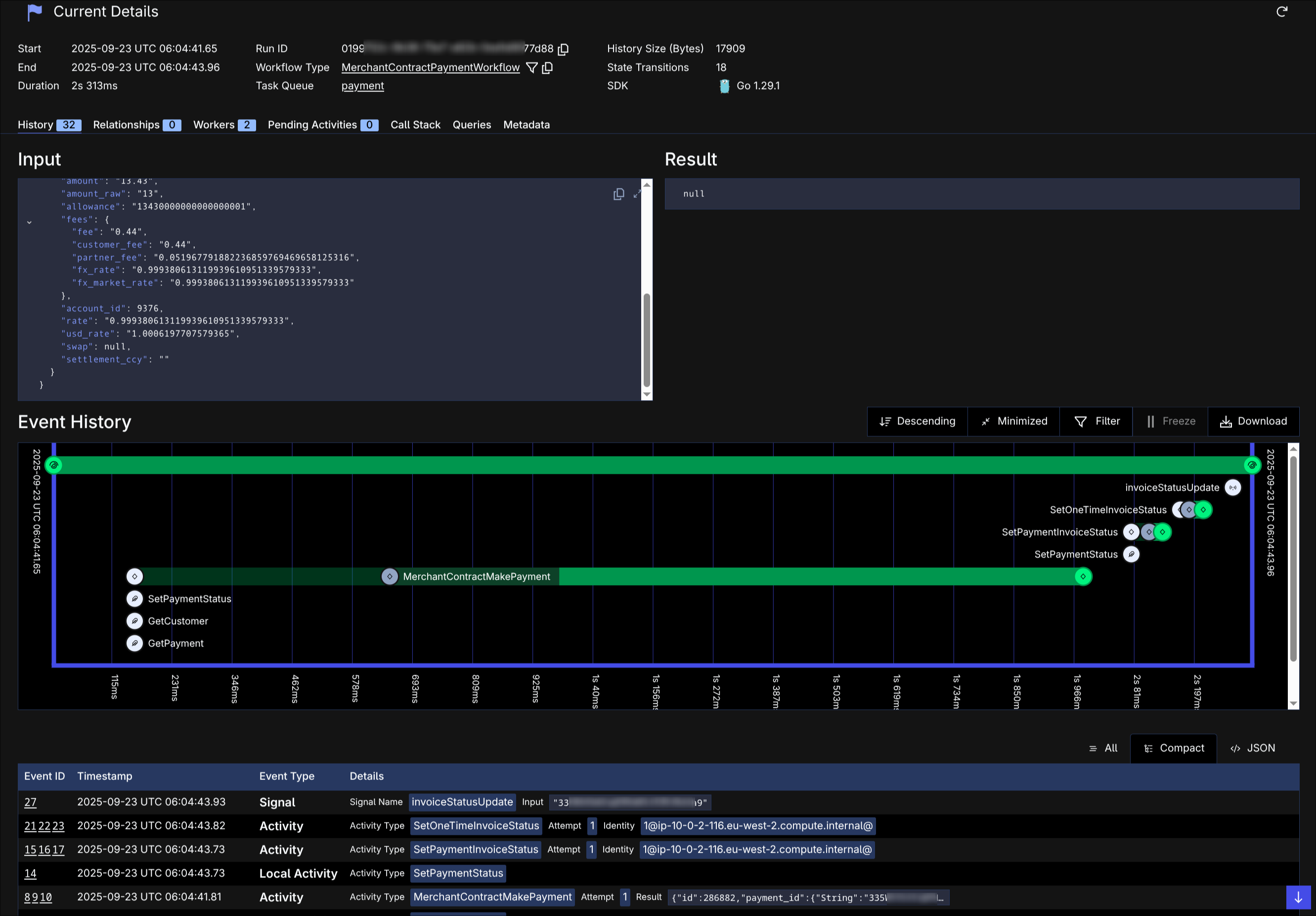Copy the Run ID with copy icon

click(563, 49)
